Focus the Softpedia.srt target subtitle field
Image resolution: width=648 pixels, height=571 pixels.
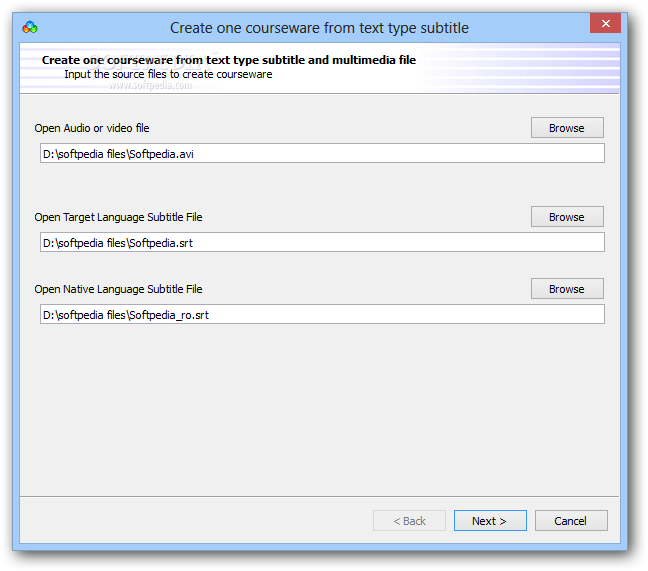click(x=322, y=242)
